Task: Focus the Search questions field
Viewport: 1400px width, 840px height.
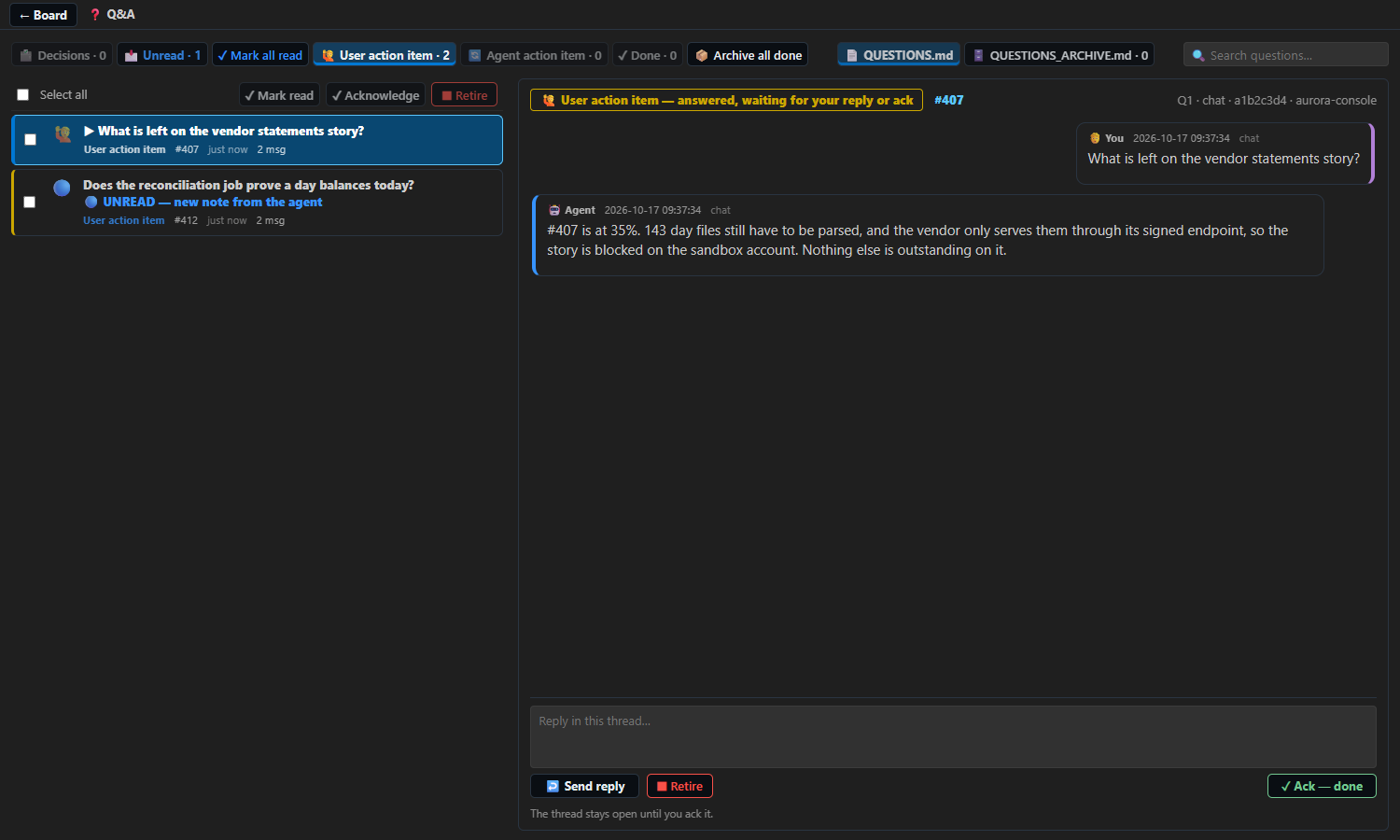Action: pos(1286,55)
